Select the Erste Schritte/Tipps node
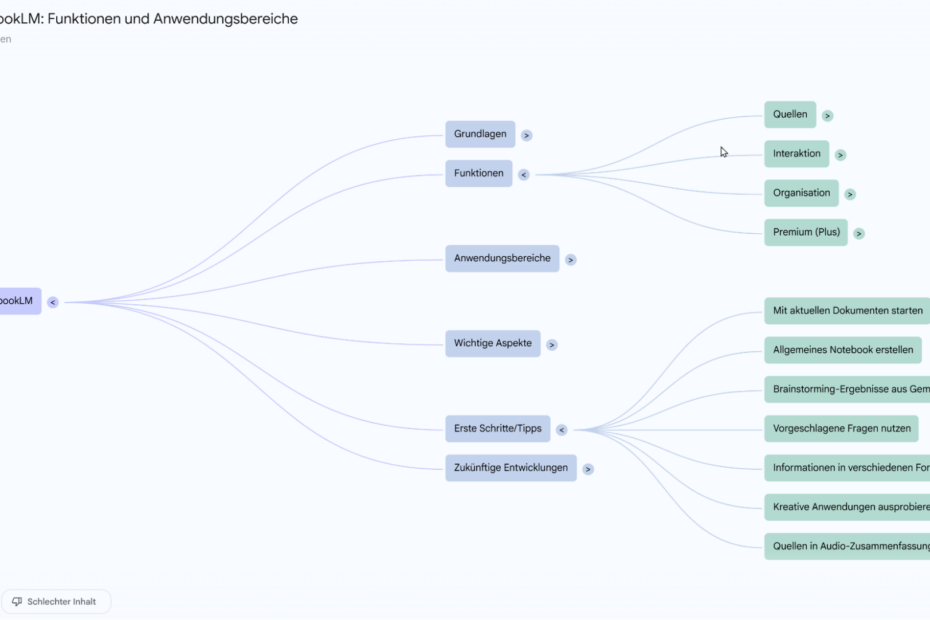 (498, 428)
